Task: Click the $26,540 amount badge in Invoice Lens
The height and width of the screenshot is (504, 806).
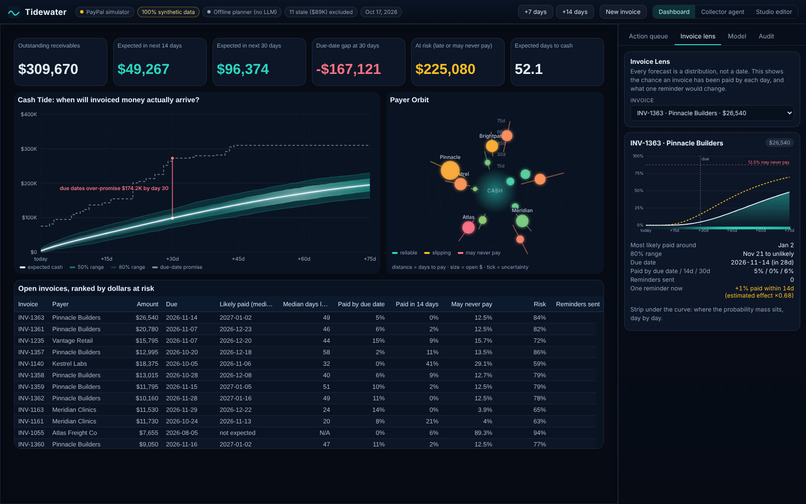Action: pyautogui.click(x=779, y=143)
